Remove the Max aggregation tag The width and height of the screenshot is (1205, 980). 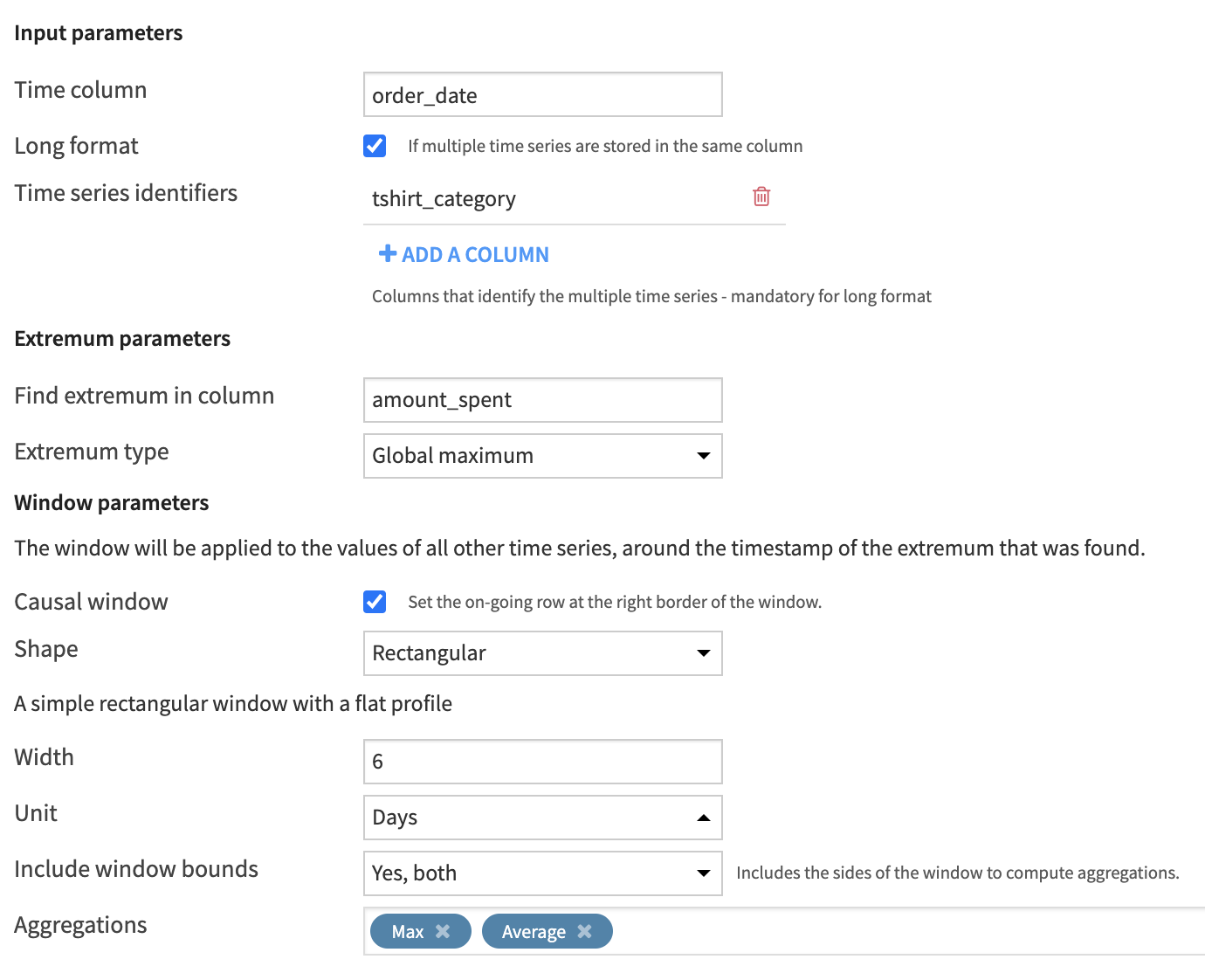click(x=443, y=931)
